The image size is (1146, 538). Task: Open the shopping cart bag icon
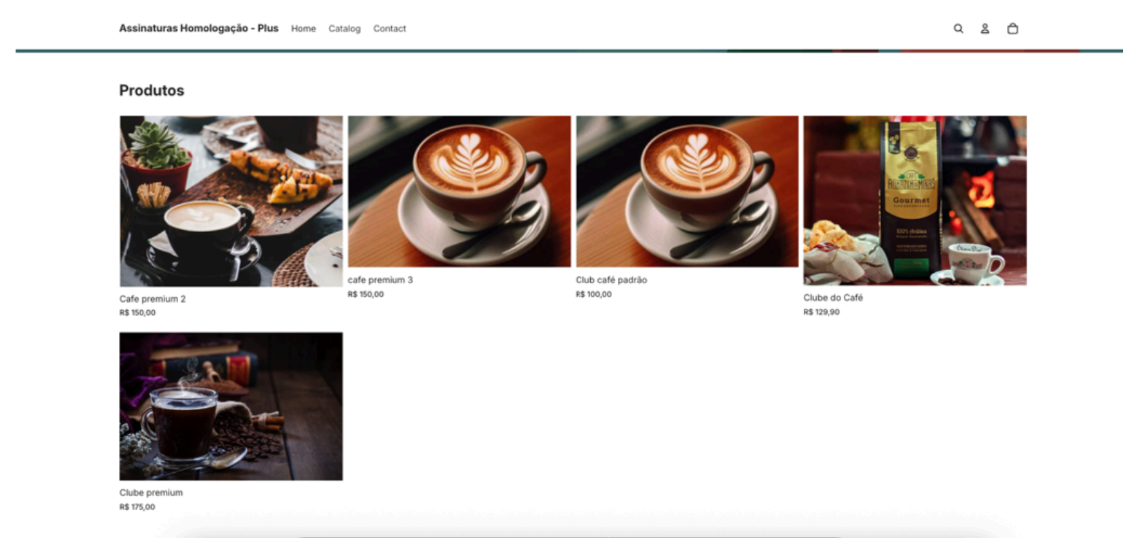coord(1012,29)
